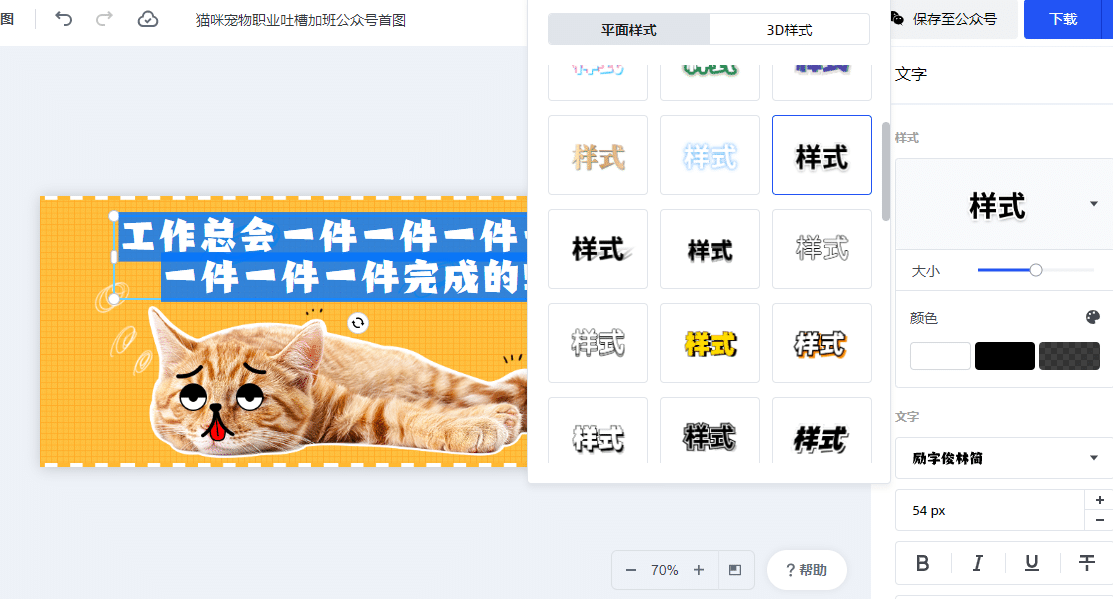Select the black color swatch
Viewport: 1113px width, 599px height.
coord(1004,356)
